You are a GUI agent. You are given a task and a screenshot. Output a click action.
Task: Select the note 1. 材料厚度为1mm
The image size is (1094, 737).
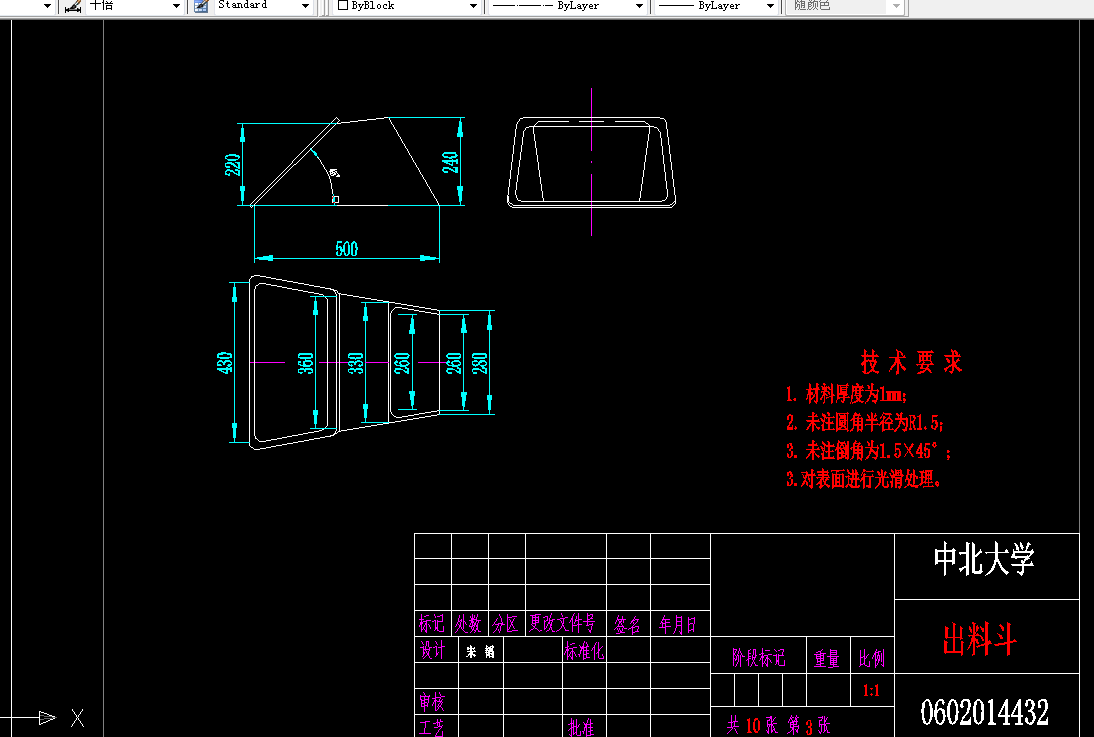pyautogui.click(x=846, y=394)
